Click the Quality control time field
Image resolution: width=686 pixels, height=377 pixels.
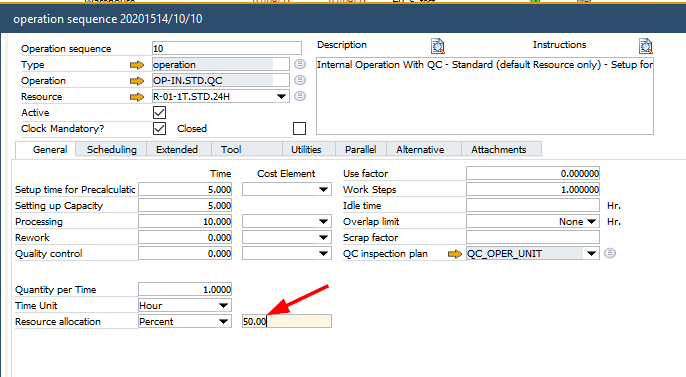[x=185, y=254]
